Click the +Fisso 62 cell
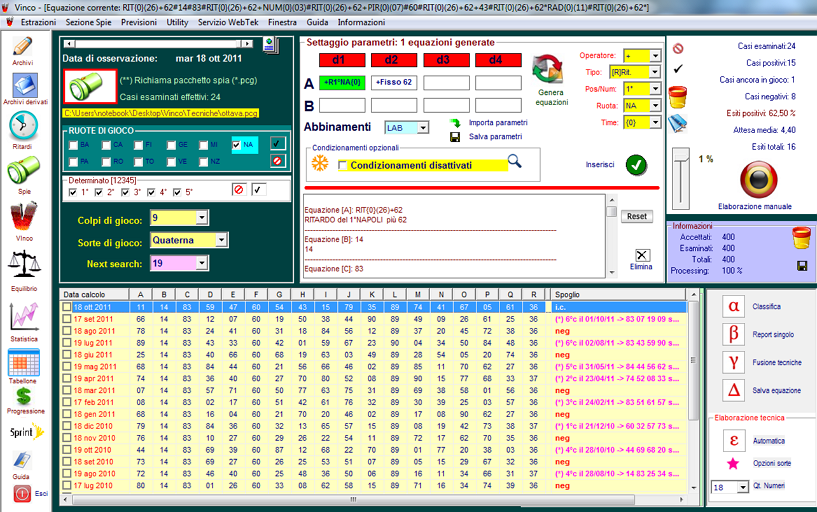This screenshot has width=817, height=512. pyautogui.click(x=394, y=82)
